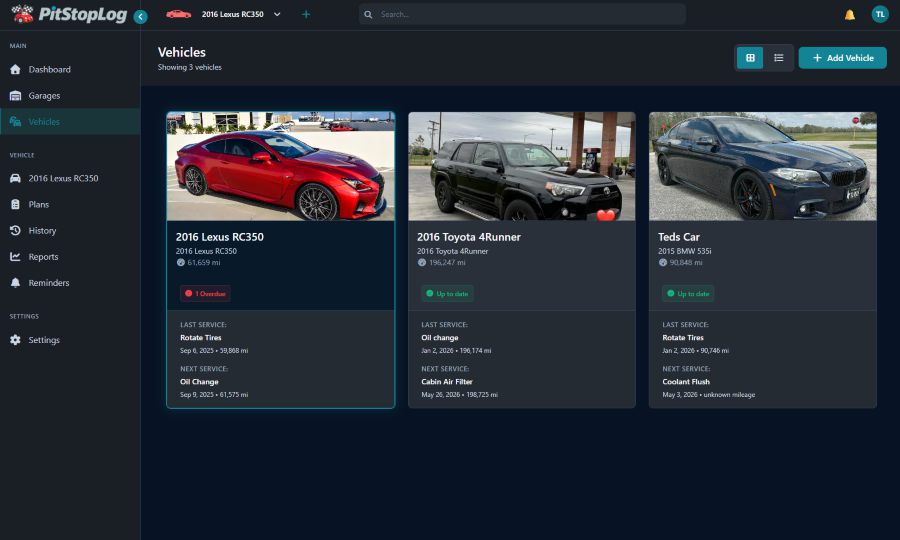The width and height of the screenshot is (900, 540).
Task: Go to Dashboard in the sidebar
Action: click(x=70, y=69)
